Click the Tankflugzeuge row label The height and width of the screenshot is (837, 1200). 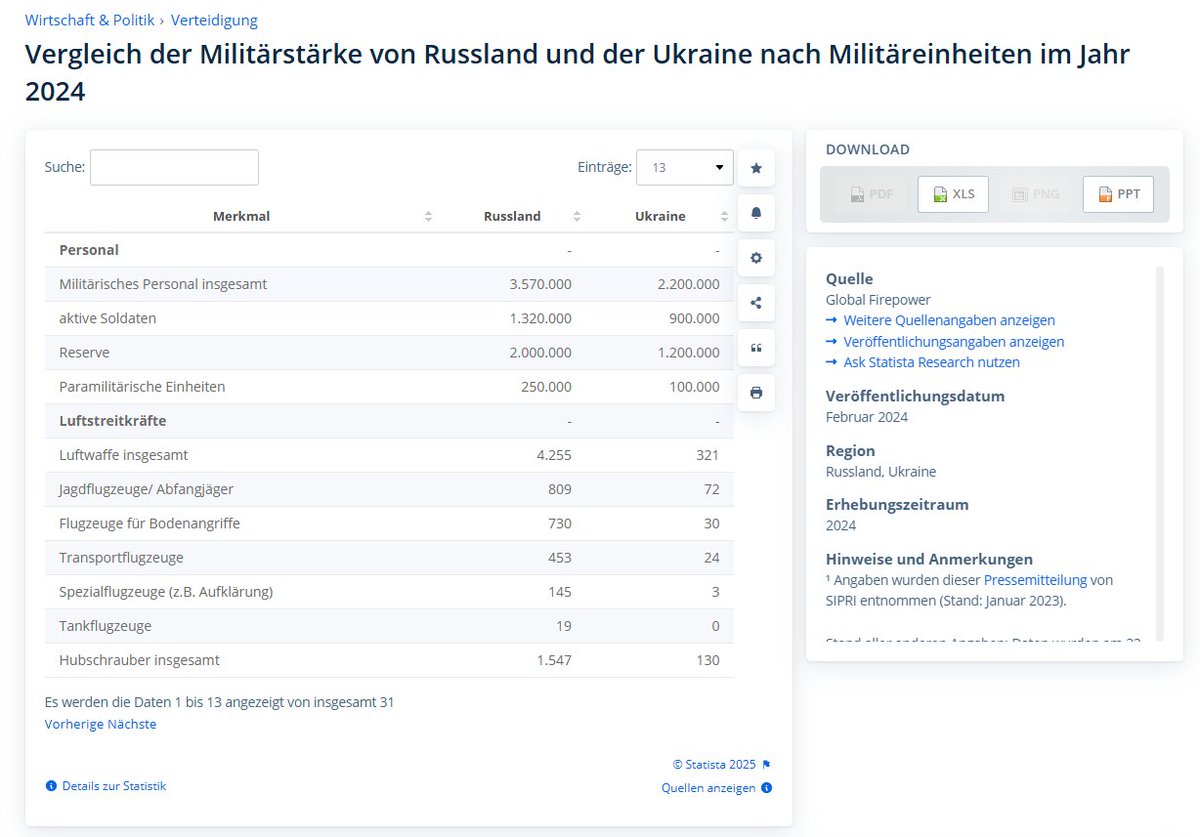[x=105, y=626]
